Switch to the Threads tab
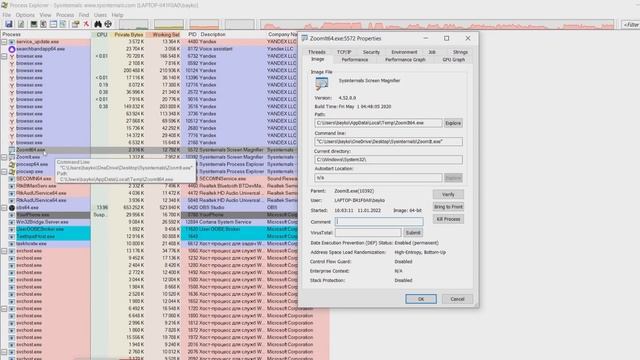This screenshot has width=640, height=360. tap(317, 52)
